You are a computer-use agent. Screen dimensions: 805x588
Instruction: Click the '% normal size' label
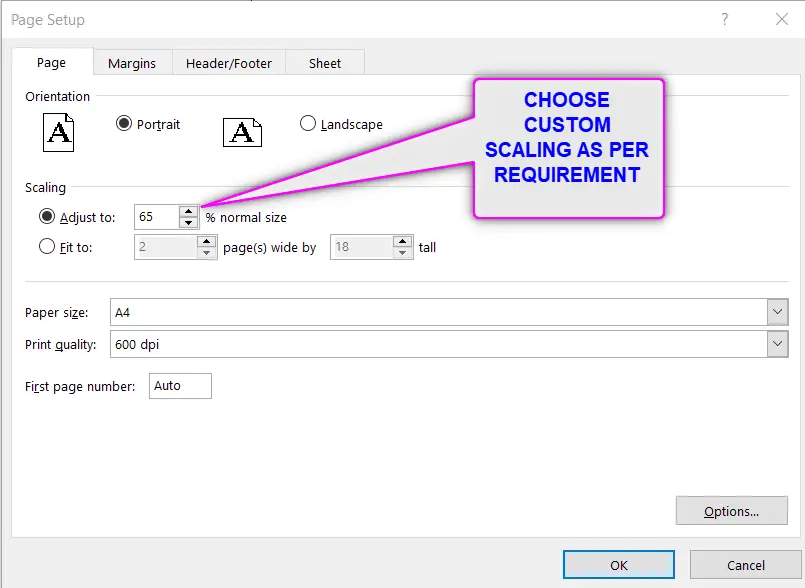(x=246, y=217)
